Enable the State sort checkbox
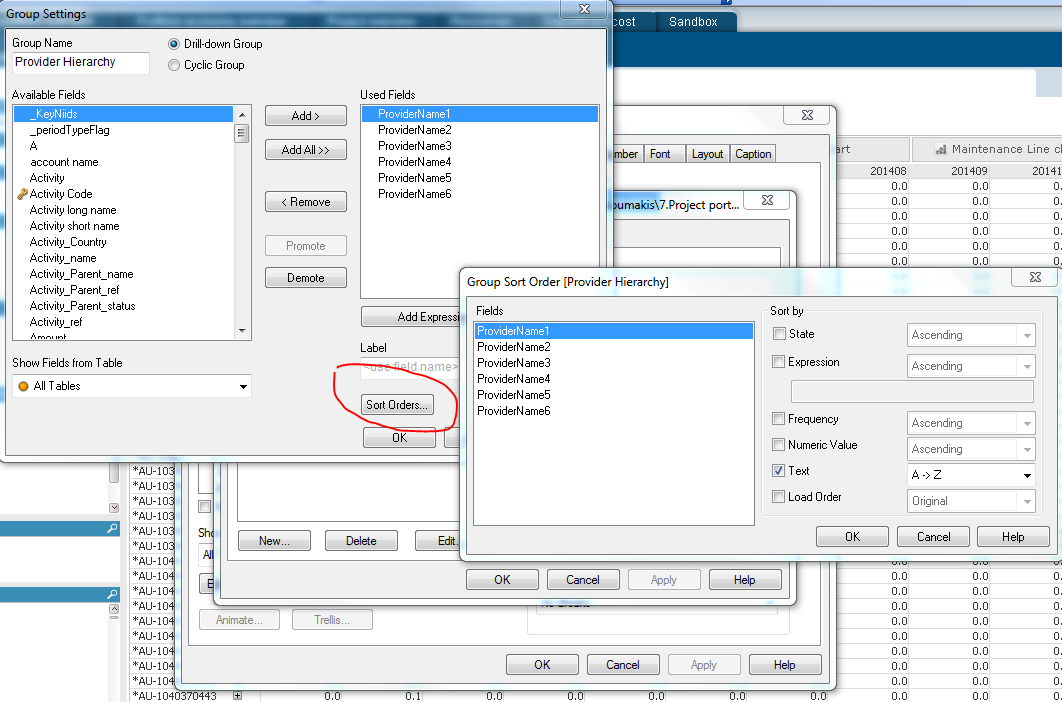 tap(779, 334)
